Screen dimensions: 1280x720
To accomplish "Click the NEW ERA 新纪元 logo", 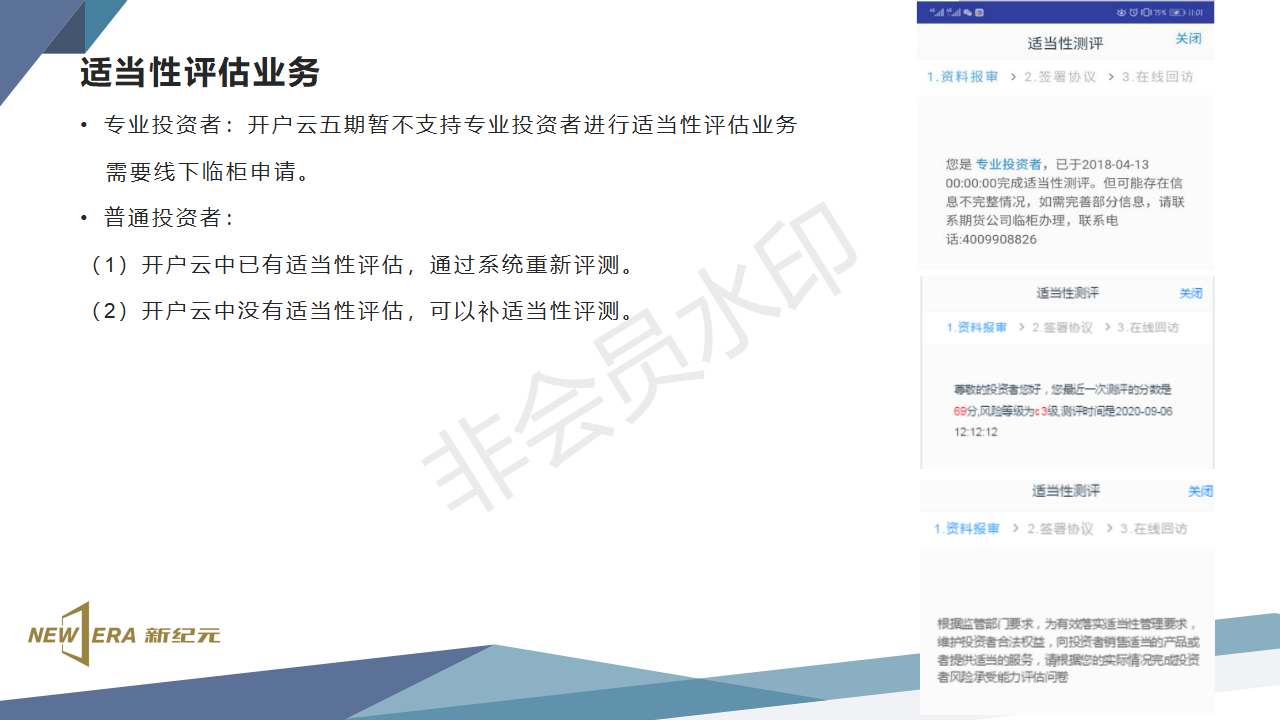I will pyautogui.click(x=124, y=634).
